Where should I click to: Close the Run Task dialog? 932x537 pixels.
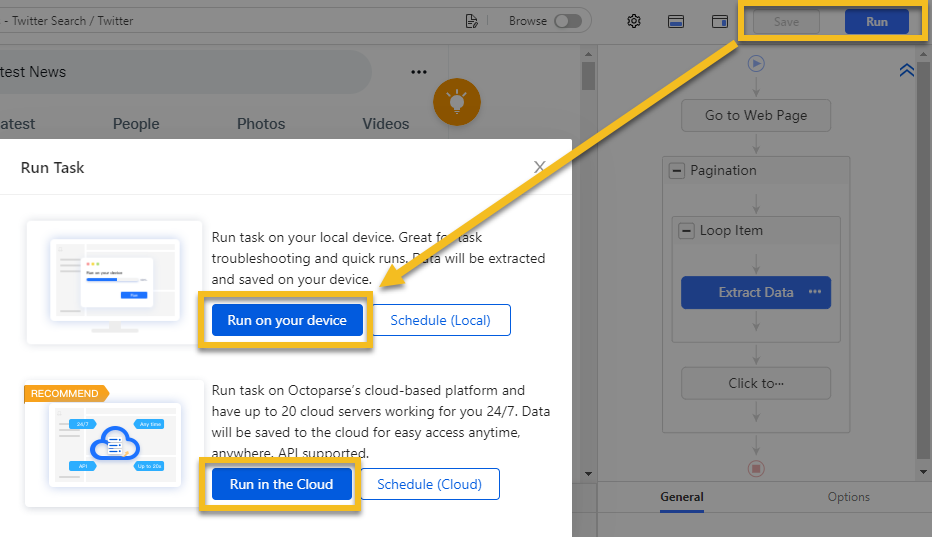[x=539, y=167]
